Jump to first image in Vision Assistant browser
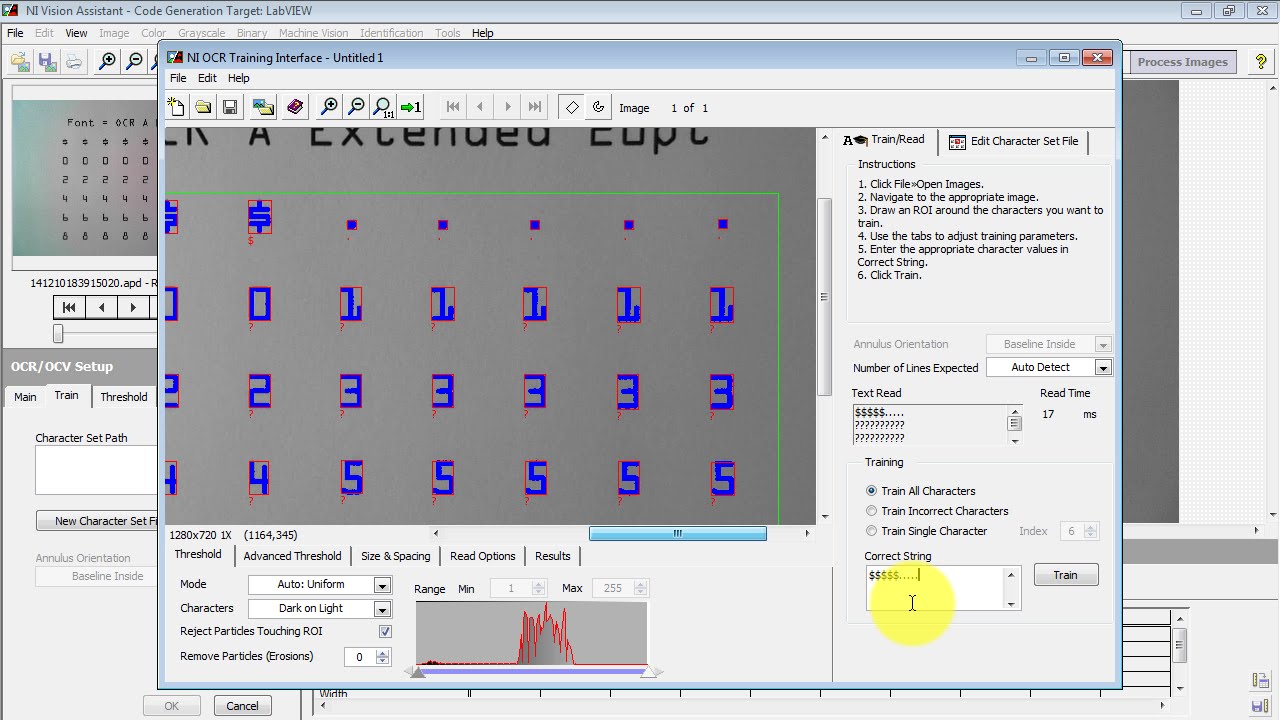Viewport: 1280px width, 720px height. 69,307
